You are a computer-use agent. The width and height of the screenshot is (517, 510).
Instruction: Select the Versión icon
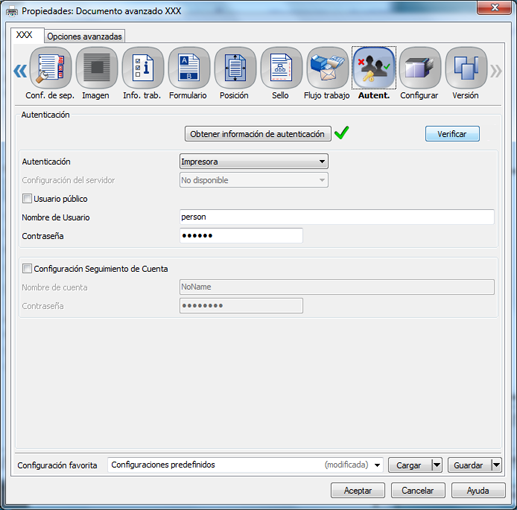pos(466,68)
